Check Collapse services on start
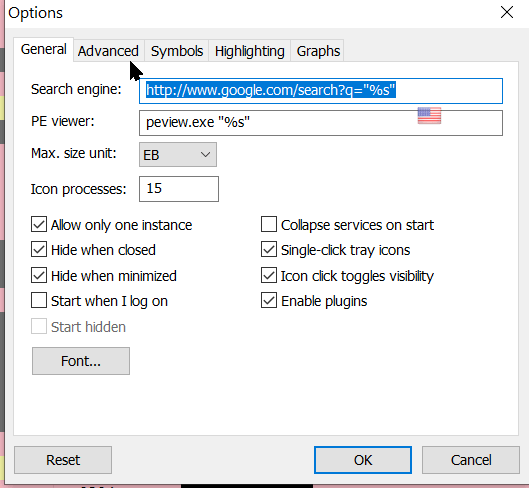The height and width of the screenshot is (488, 529). click(269, 224)
